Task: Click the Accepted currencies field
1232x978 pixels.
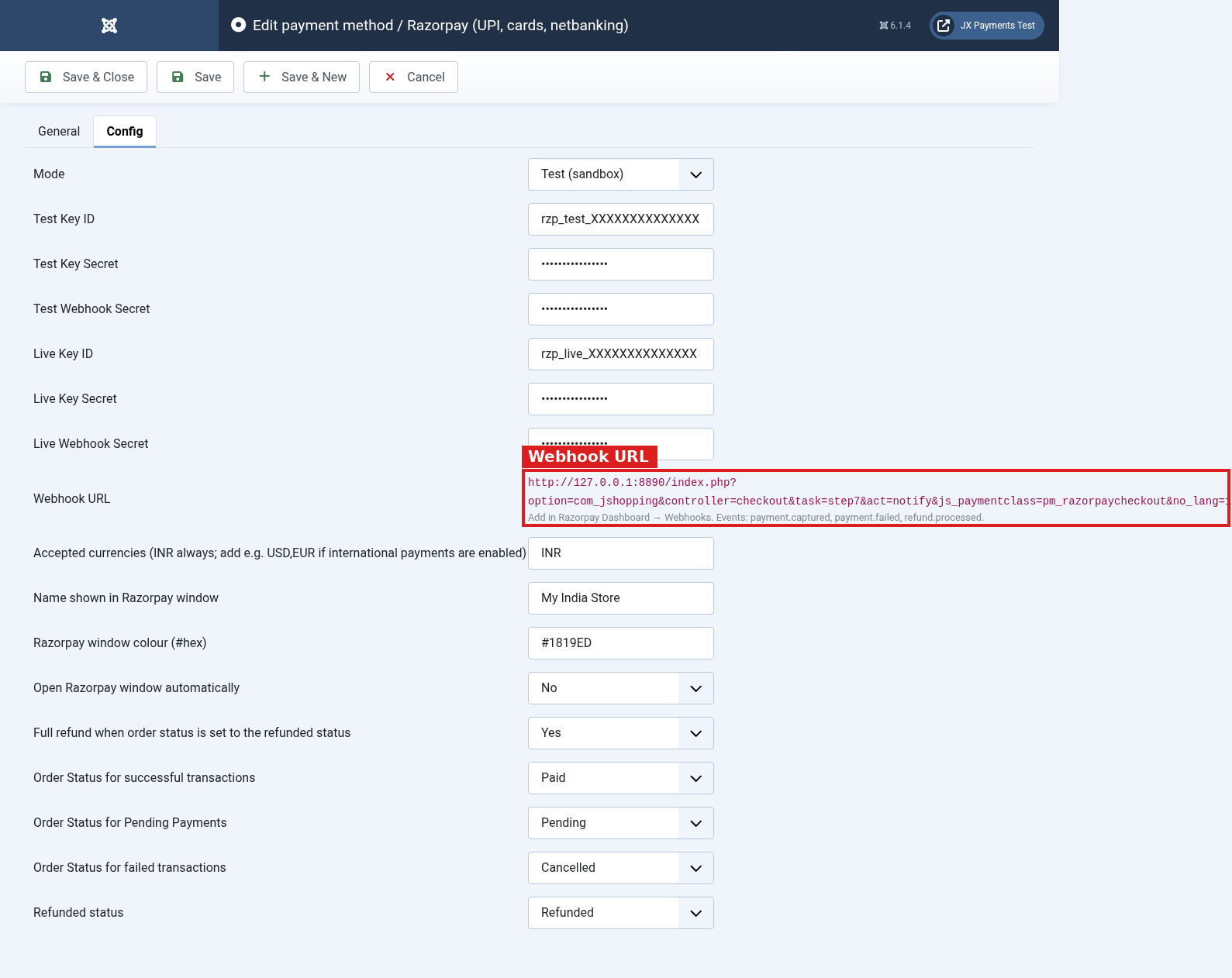Action: (621, 553)
